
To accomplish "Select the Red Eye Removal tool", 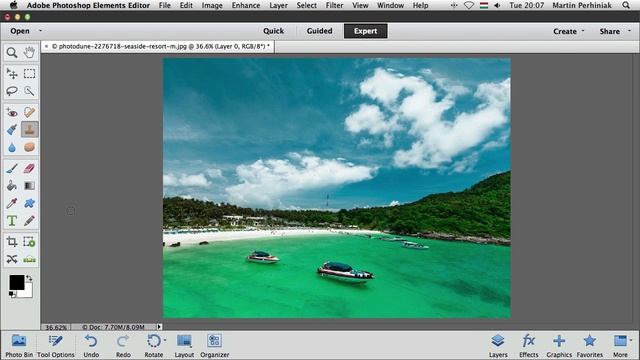I will (x=12, y=112).
